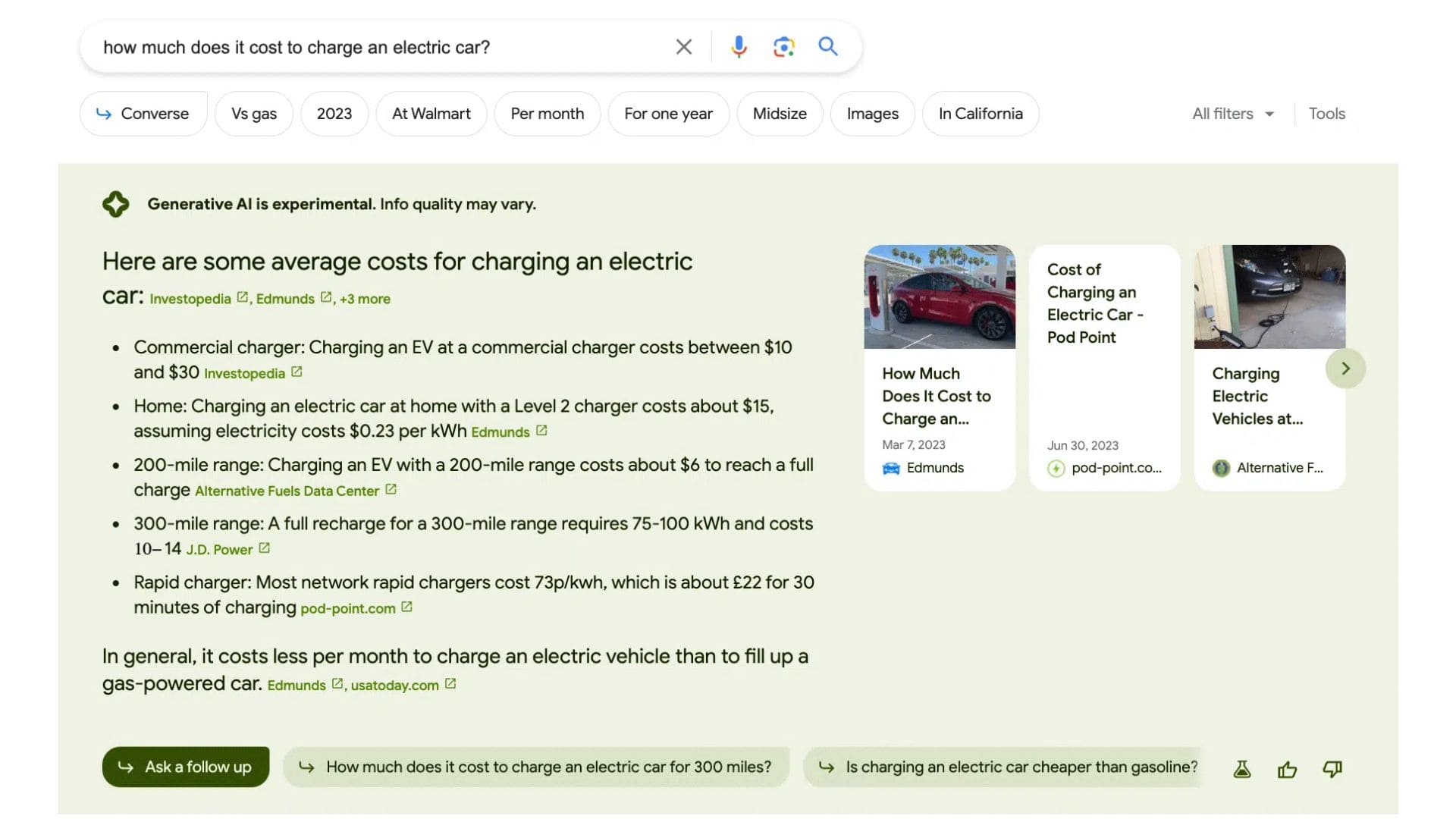Click the Generative AI sparkle logo
This screenshot has width=1456, height=819.
116,204
